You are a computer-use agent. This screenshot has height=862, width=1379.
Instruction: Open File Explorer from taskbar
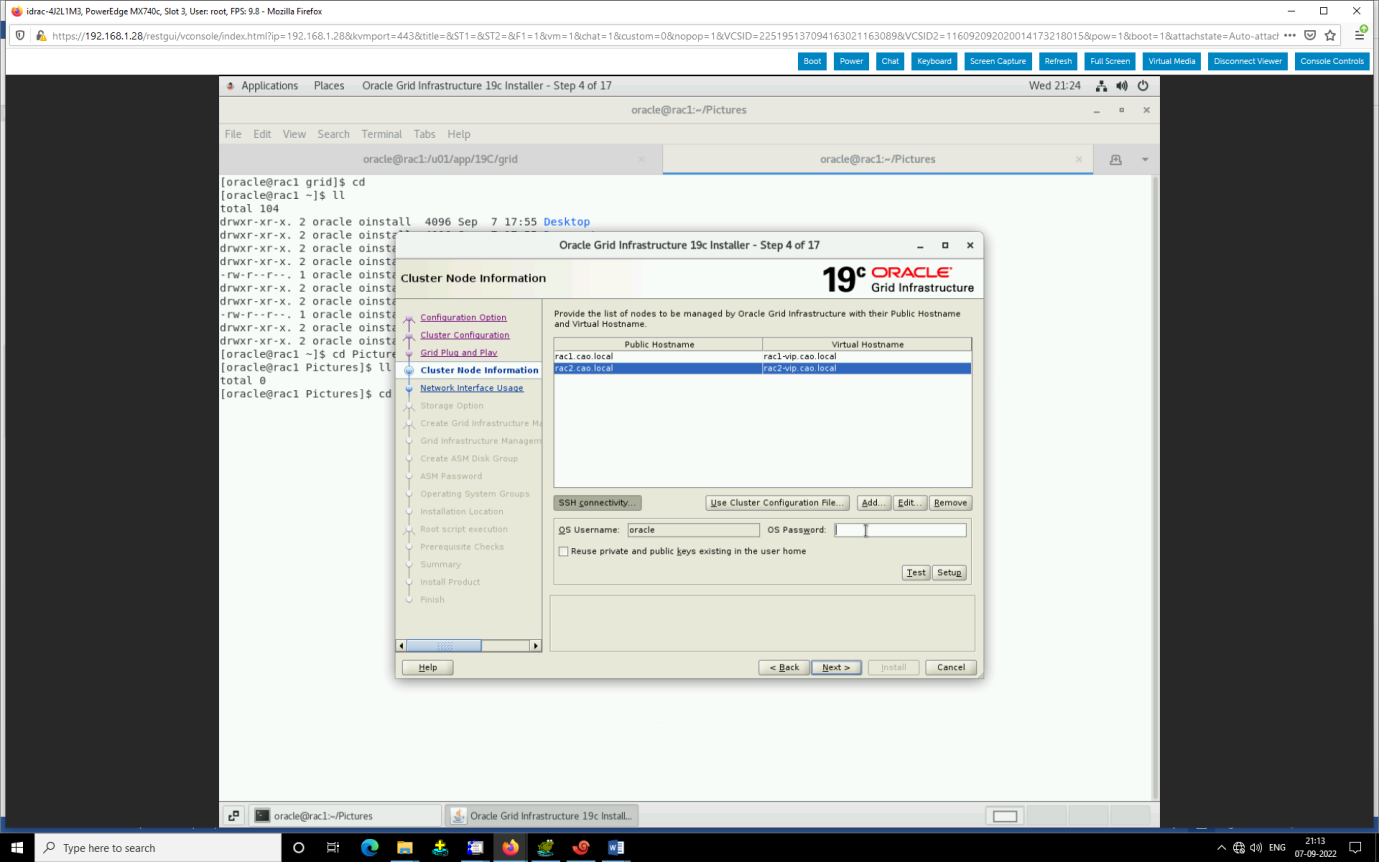coord(405,847)
